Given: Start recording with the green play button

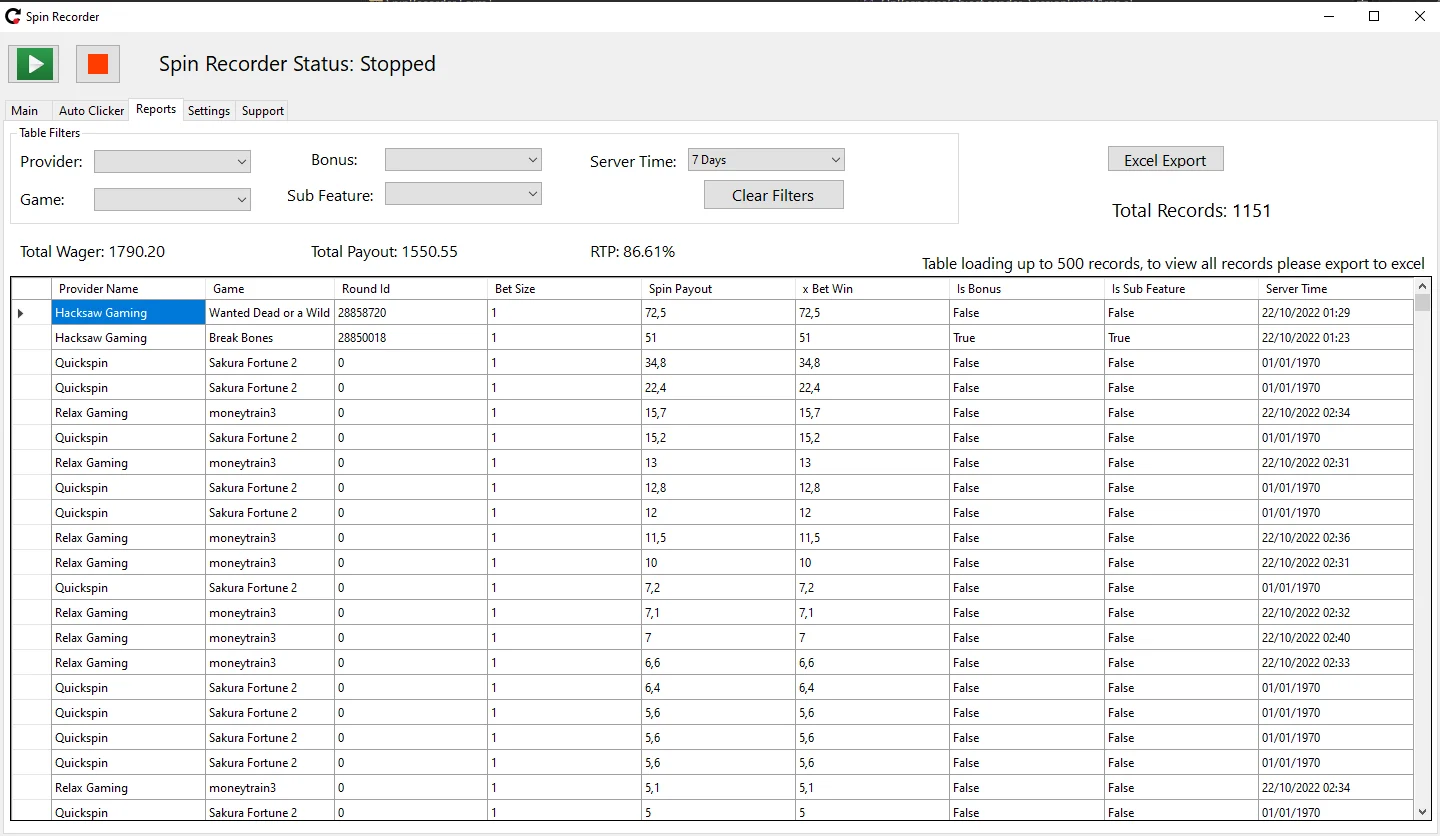Looking at the screenshot, I should click(34, 64).
